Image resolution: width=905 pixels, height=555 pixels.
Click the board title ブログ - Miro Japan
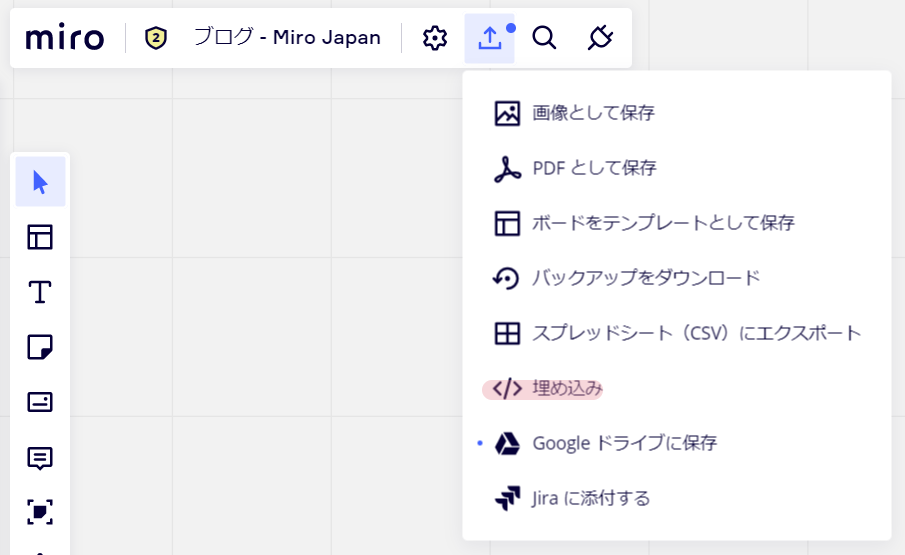tap(287, 38)
